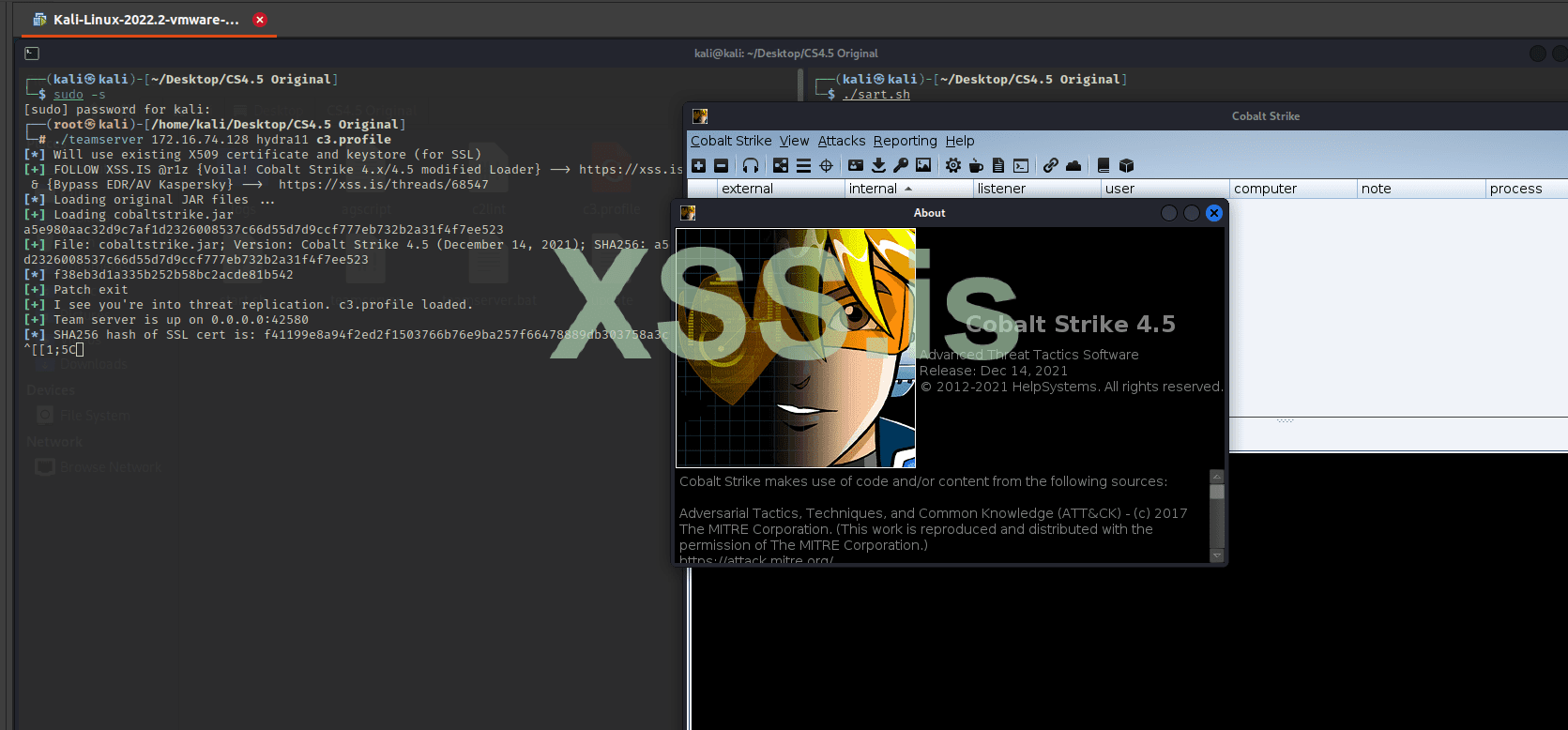This screenshot has height=730, width=1568.
Task: Click the 'Cobalt Strike 4.5' heading in About
Action: pos(1071,325)
